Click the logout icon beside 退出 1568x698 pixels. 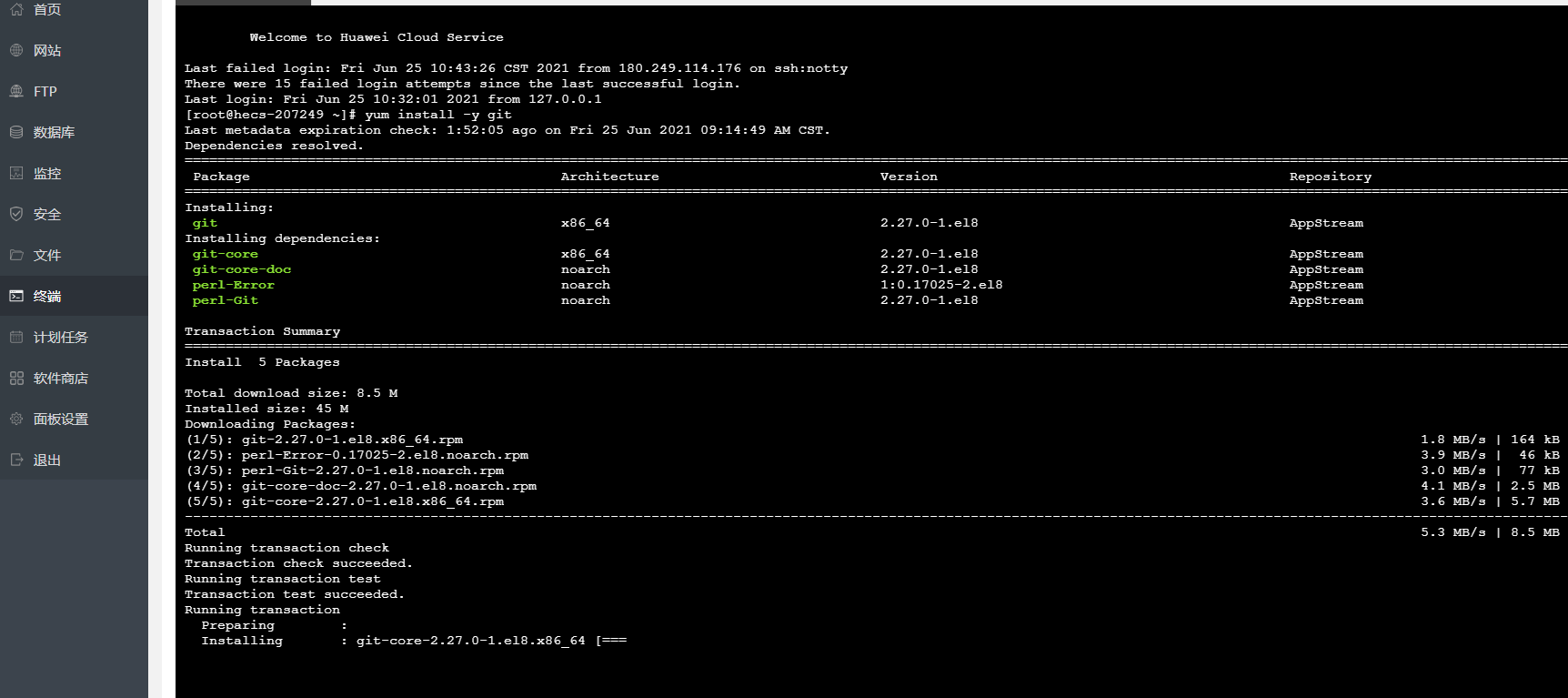point(16,460)
